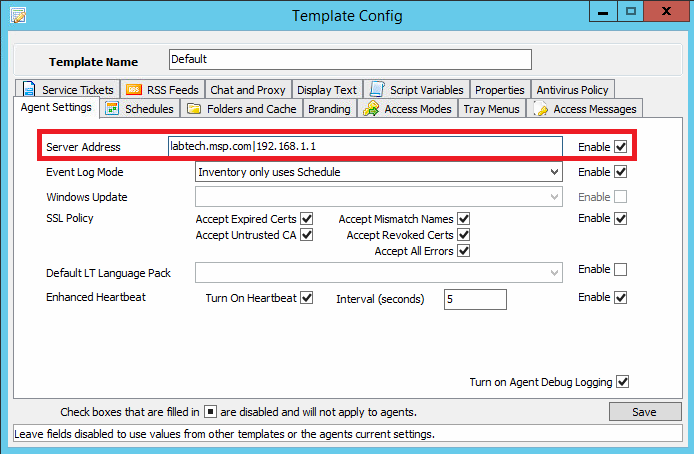Click the filled checkbox legend example

pos(210,412)
